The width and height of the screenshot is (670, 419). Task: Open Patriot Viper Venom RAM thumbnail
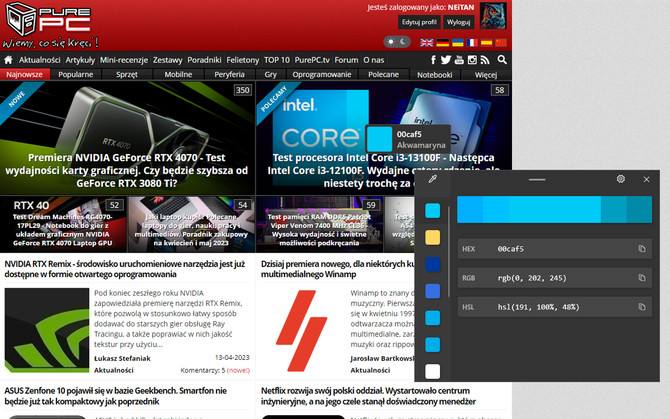319,224
